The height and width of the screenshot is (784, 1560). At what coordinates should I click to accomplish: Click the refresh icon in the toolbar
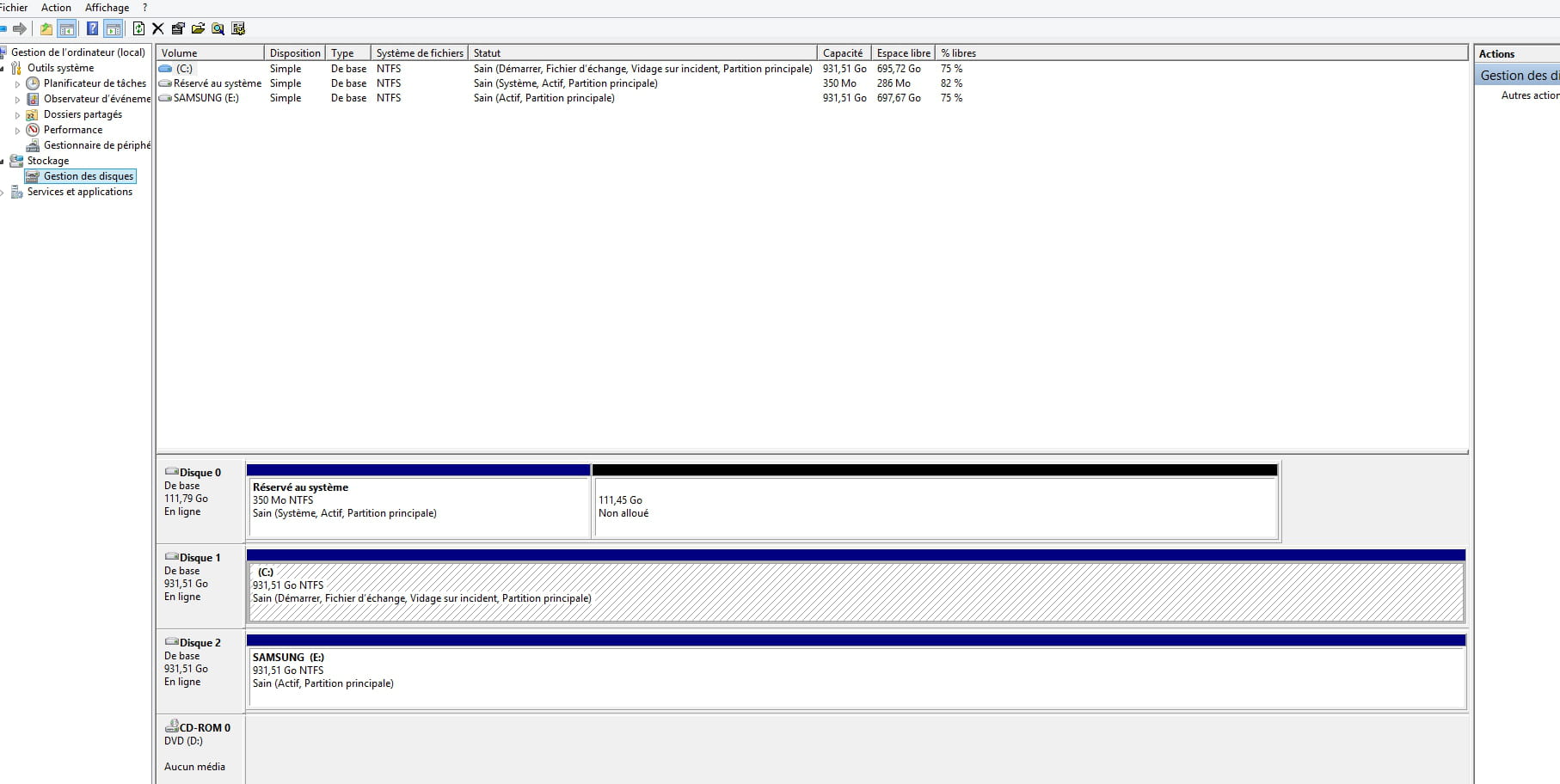pyautogui.click(x=138, y=29)
